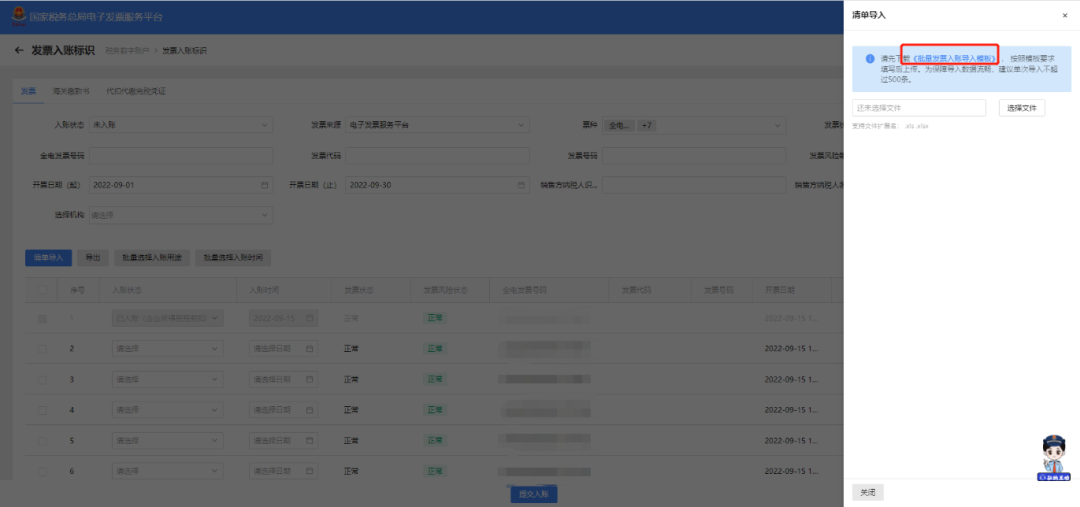Open the calendar icon for 开票日期（起）
The image size is (1080, 507).
click(265, 185)
